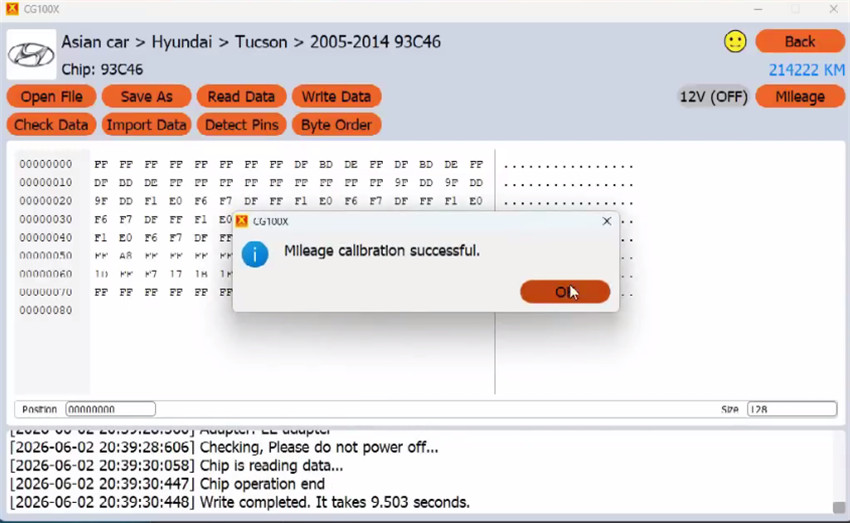Confirm the dialog with the OK button

[x=565, y=292]
